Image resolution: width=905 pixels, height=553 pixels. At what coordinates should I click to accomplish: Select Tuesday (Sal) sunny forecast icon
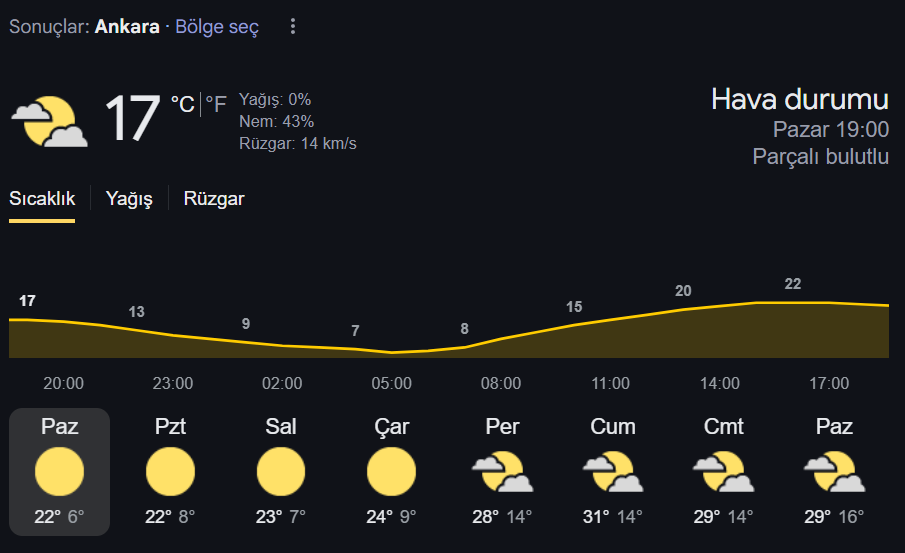click(x=281, y=472)
